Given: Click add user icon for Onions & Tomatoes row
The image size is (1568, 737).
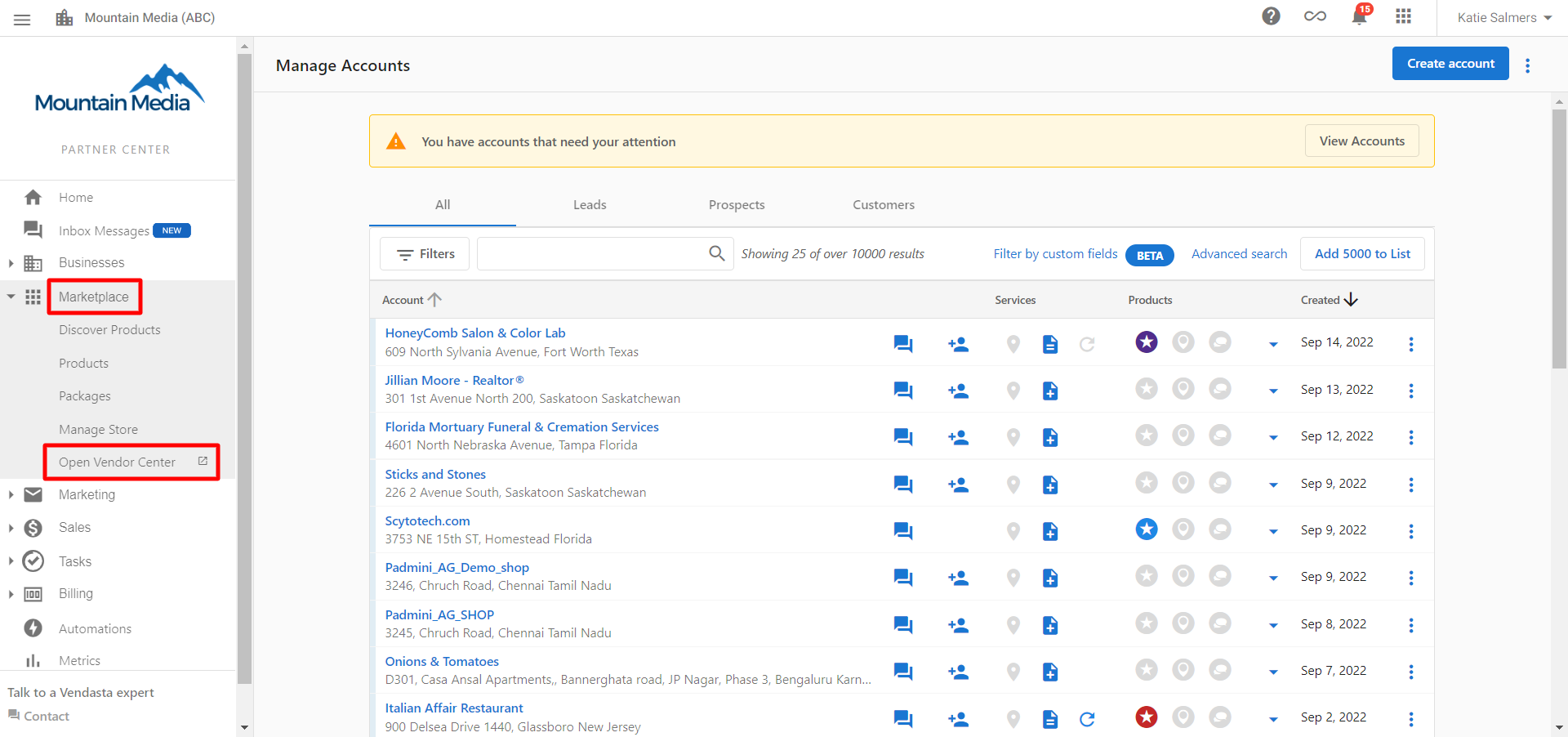Looking at the screenshot, I should tap(958, 672).
